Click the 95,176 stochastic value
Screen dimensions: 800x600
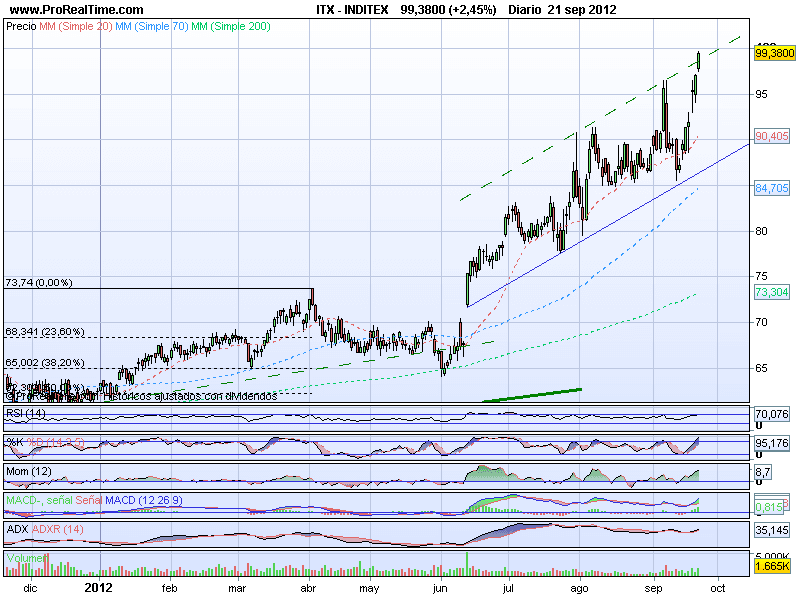click(x=772, y=443)
